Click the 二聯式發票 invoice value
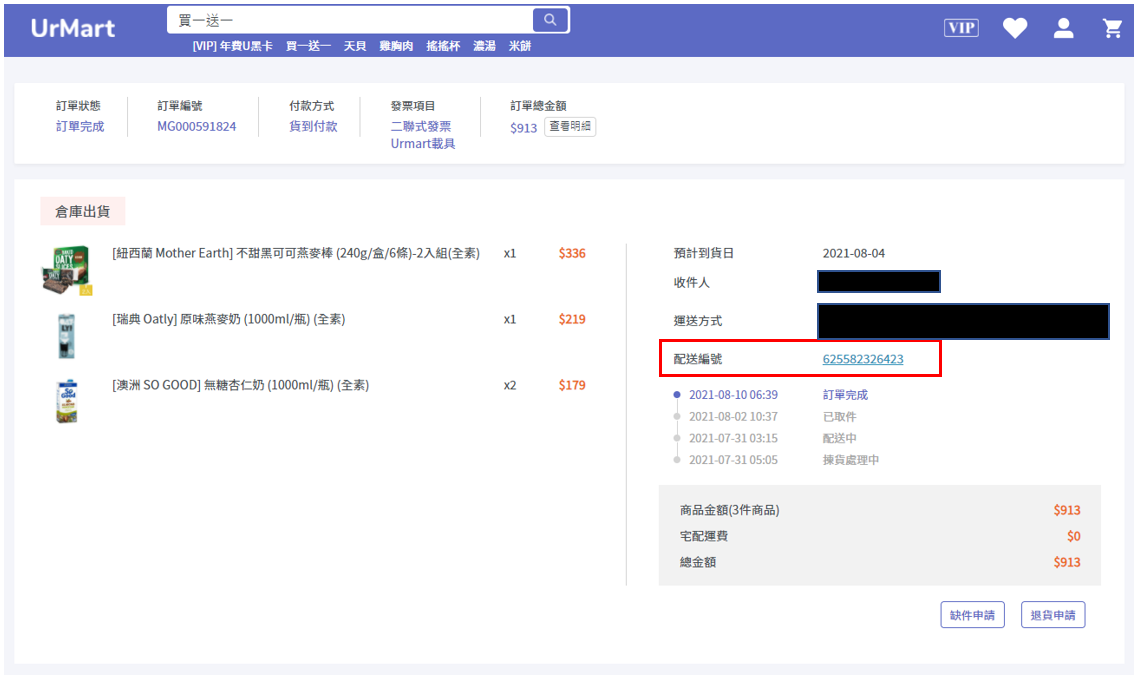 [x=421, y=126]
